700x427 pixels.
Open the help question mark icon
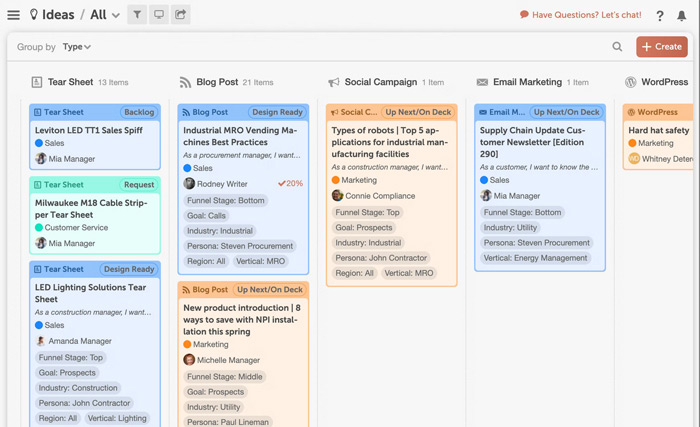[660, 16]
